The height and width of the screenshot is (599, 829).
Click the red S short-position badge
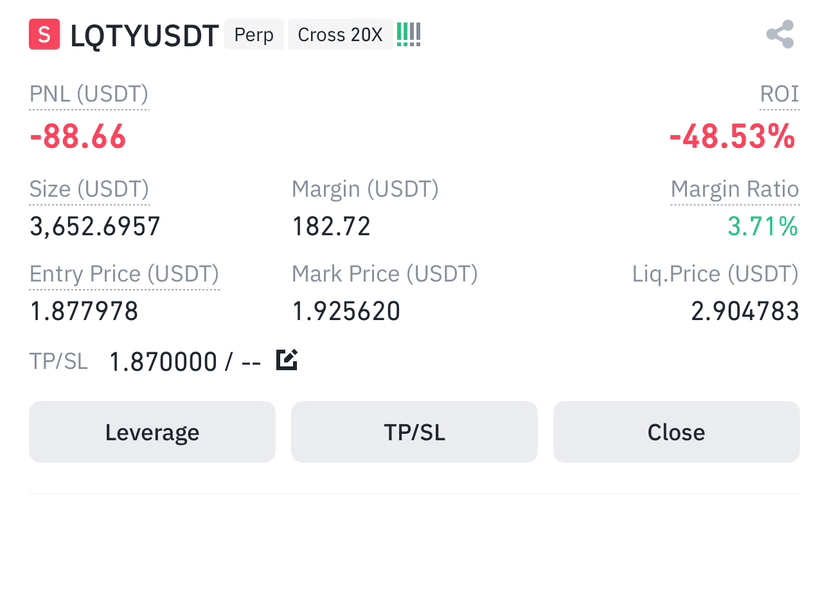[44, 34]
